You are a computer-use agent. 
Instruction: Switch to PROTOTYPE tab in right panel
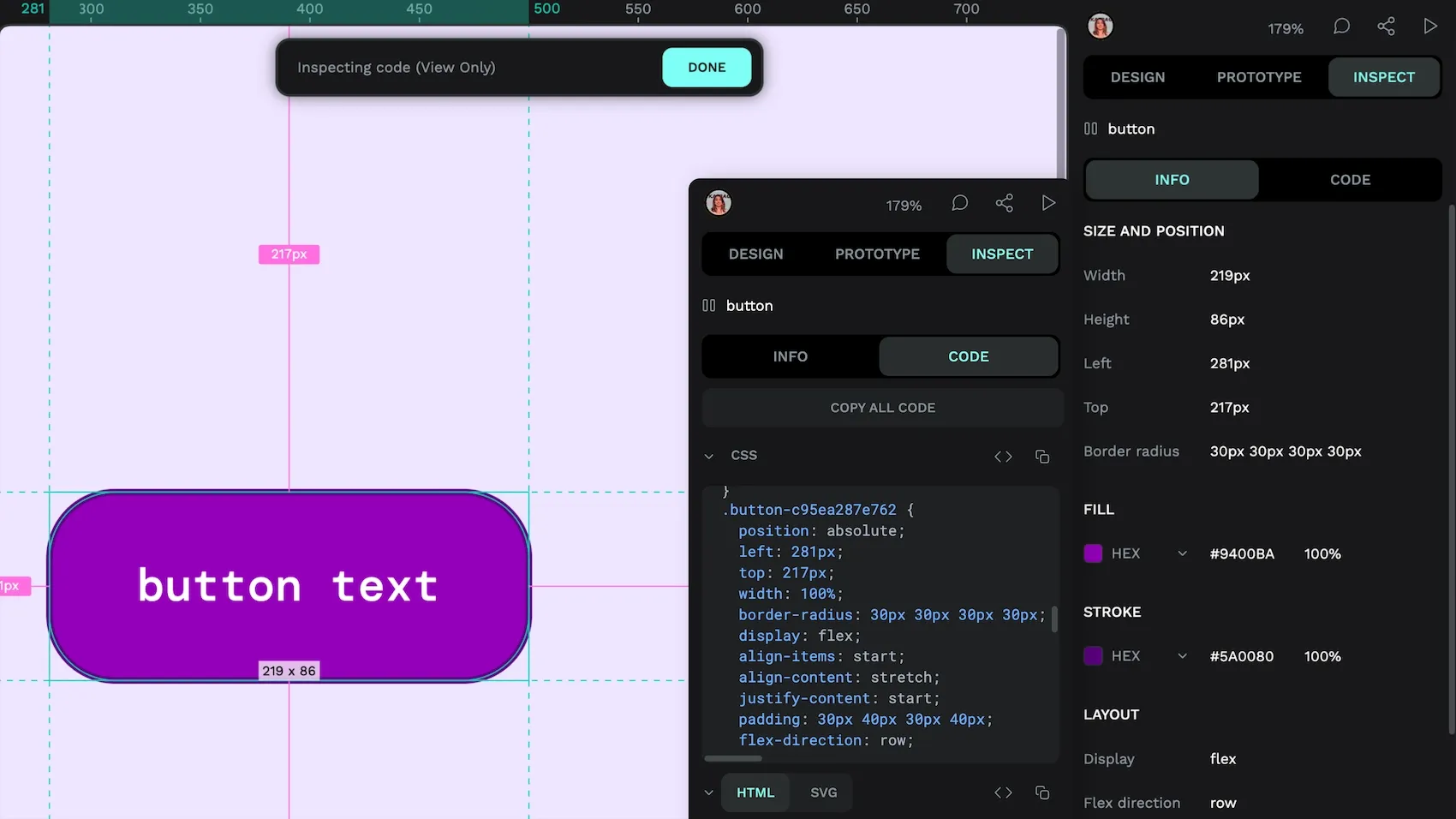tap(1259, 77)
